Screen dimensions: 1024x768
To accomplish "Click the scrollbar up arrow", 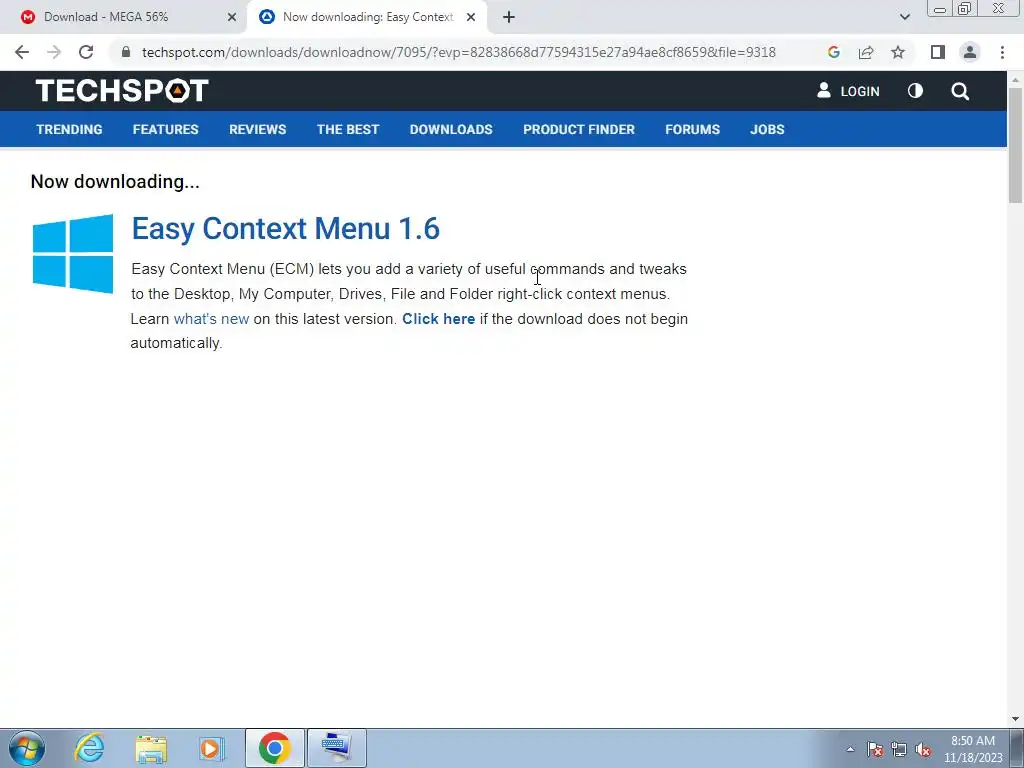I will (x=1015, y=79).
